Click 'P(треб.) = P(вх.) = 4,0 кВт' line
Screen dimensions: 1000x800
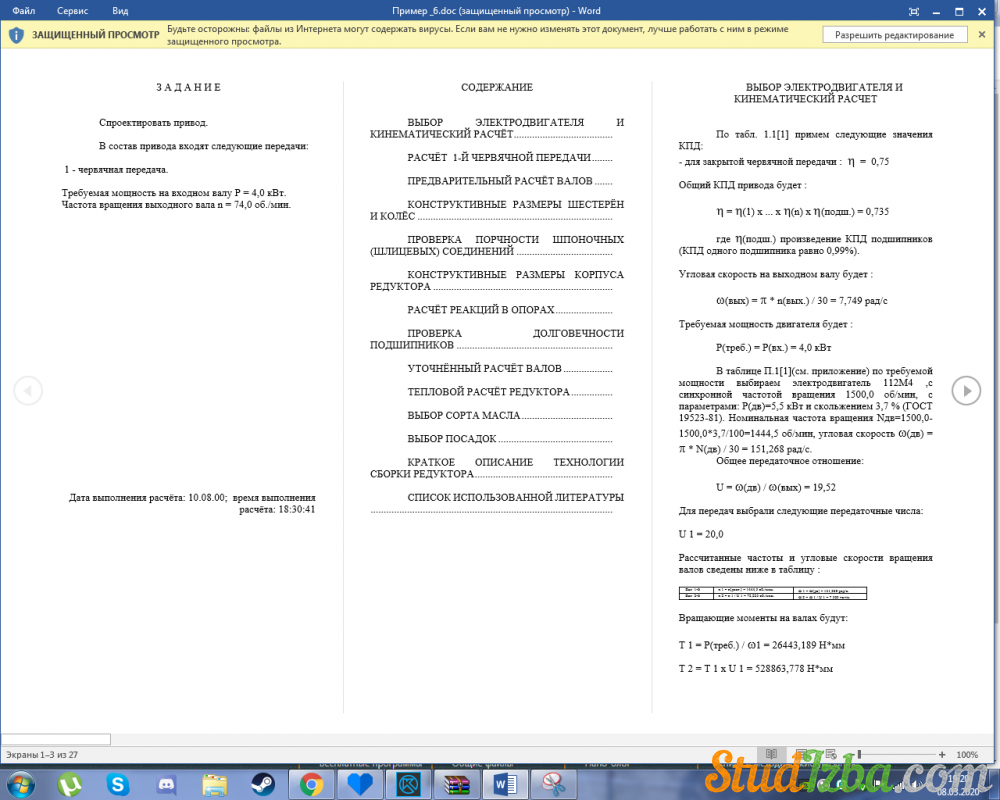tap(774, 348)
